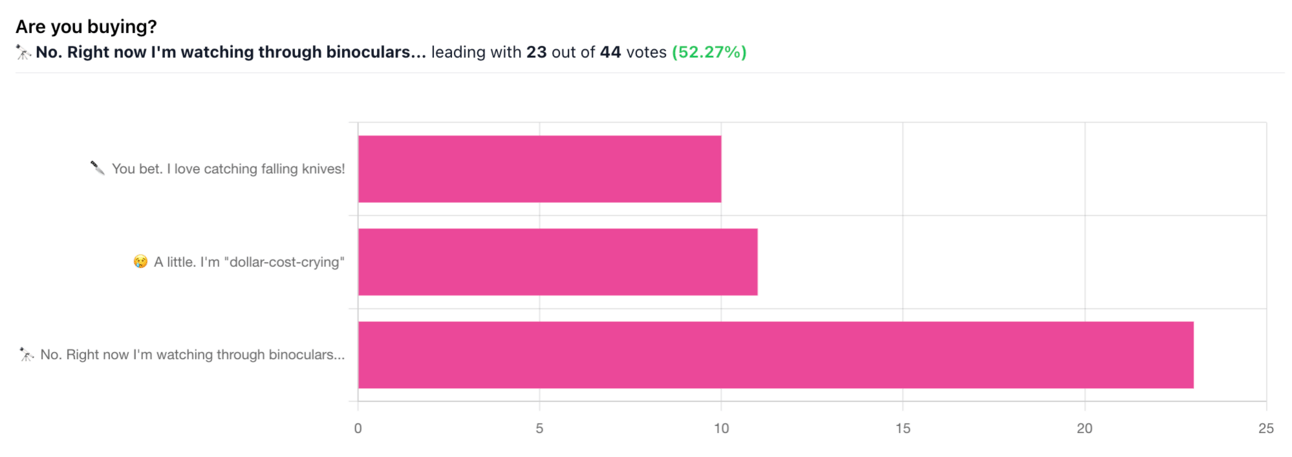Image resolution: width=1292 pixels, height=457 pixels.
Task: Click the x-axis tick label 10
Action: pos(721,429)
